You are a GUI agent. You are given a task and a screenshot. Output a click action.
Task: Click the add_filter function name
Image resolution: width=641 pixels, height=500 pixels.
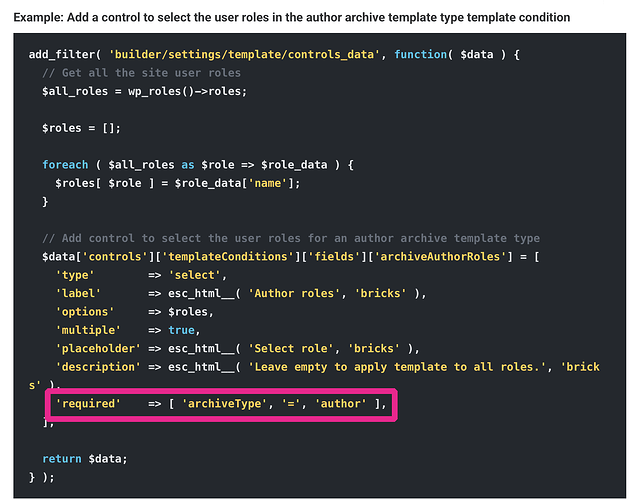[x=62, y=55]
